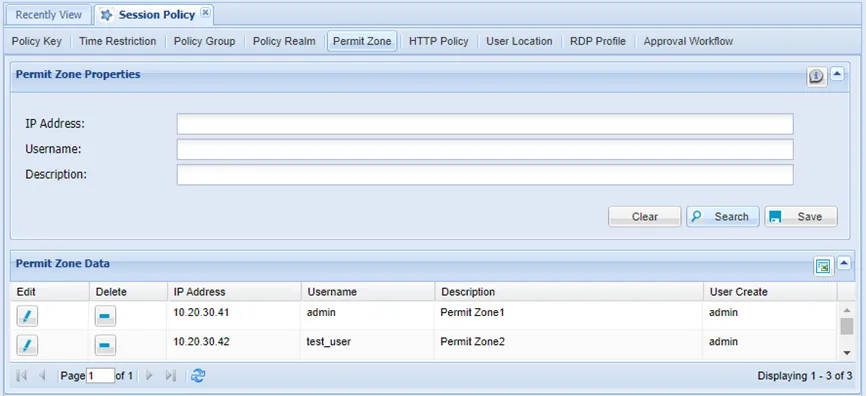Sort by the Description column header
This screenshot has height=396, width=866.
tap(569, 292)
